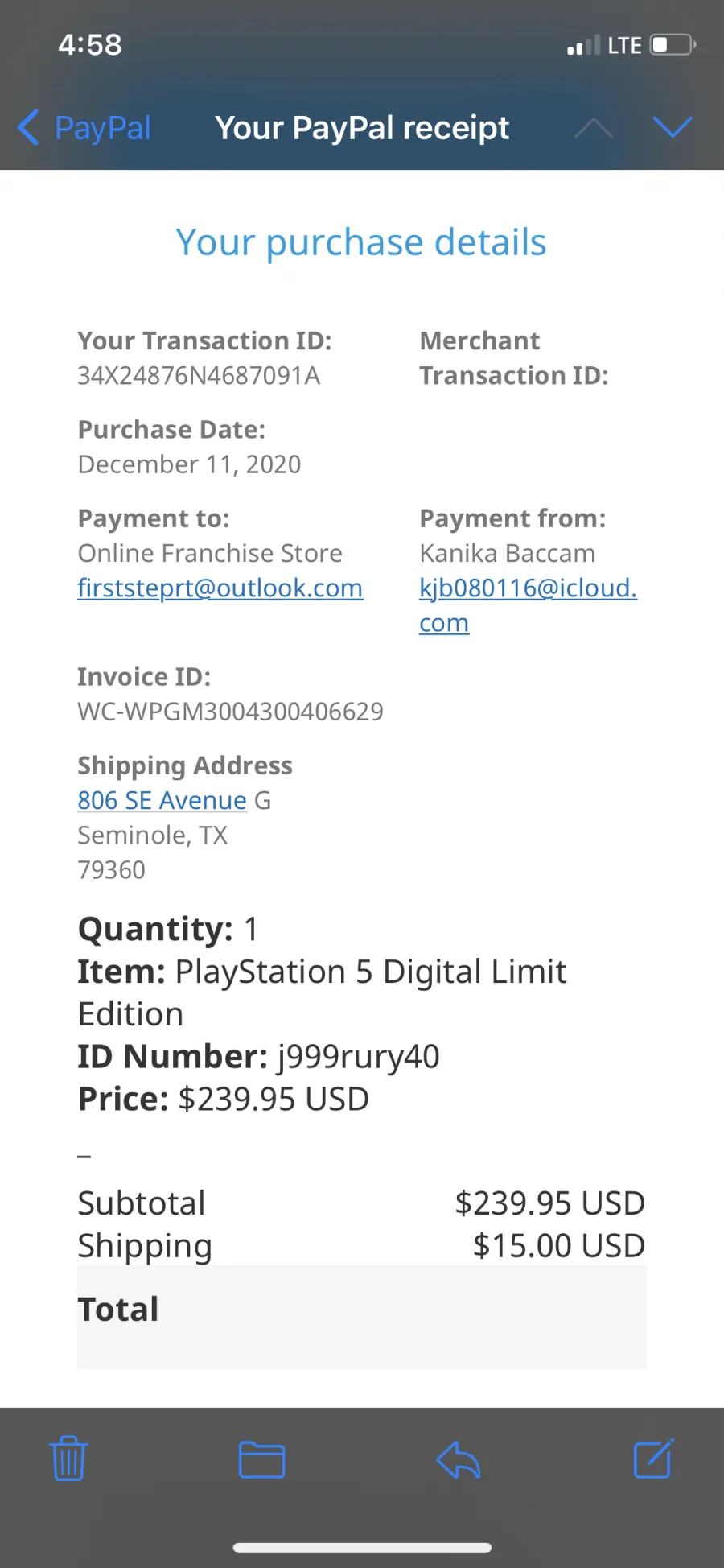724x1568 pixels.
Task: Tap the 4:58 clock in status bar
Action: pyautogui.click(x=90, y=44)
